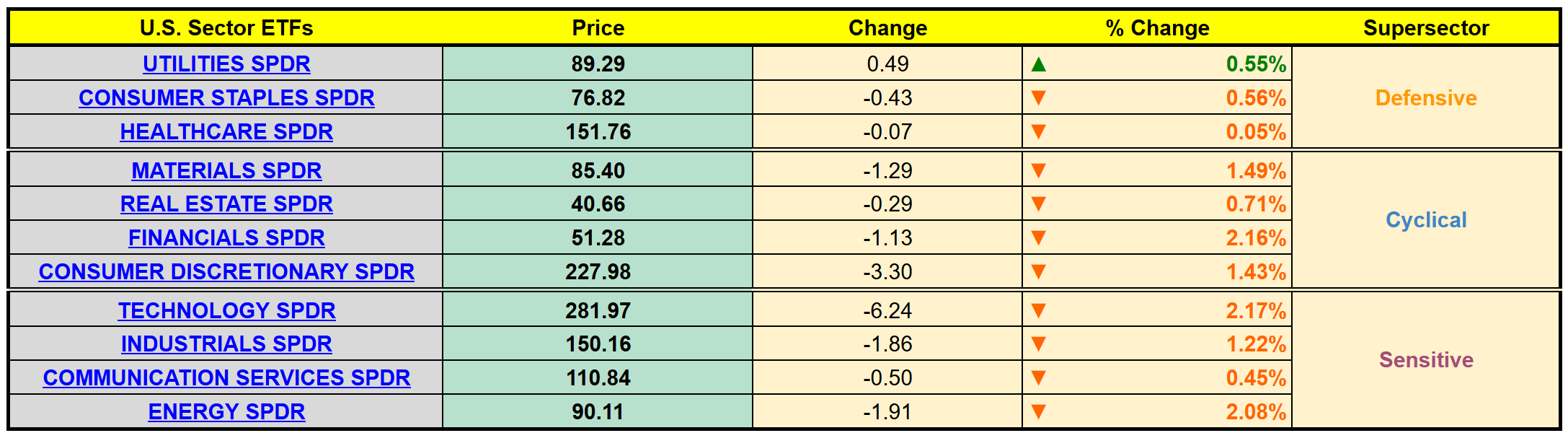Click the down arrow beside Consumer Staples 0.56%
The image size is (1568, 433).
pyautogui.click(x=1038, y=97)
